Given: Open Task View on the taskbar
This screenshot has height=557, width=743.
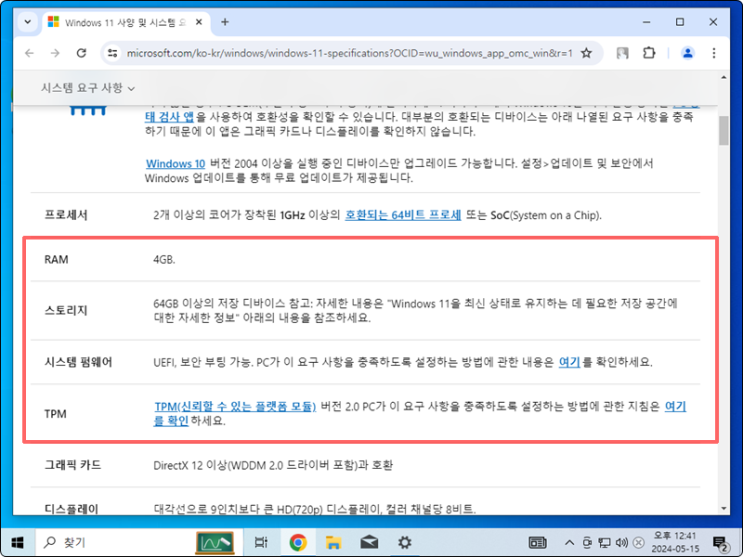Looking at the screenshot, I should (x=261, y=542).
